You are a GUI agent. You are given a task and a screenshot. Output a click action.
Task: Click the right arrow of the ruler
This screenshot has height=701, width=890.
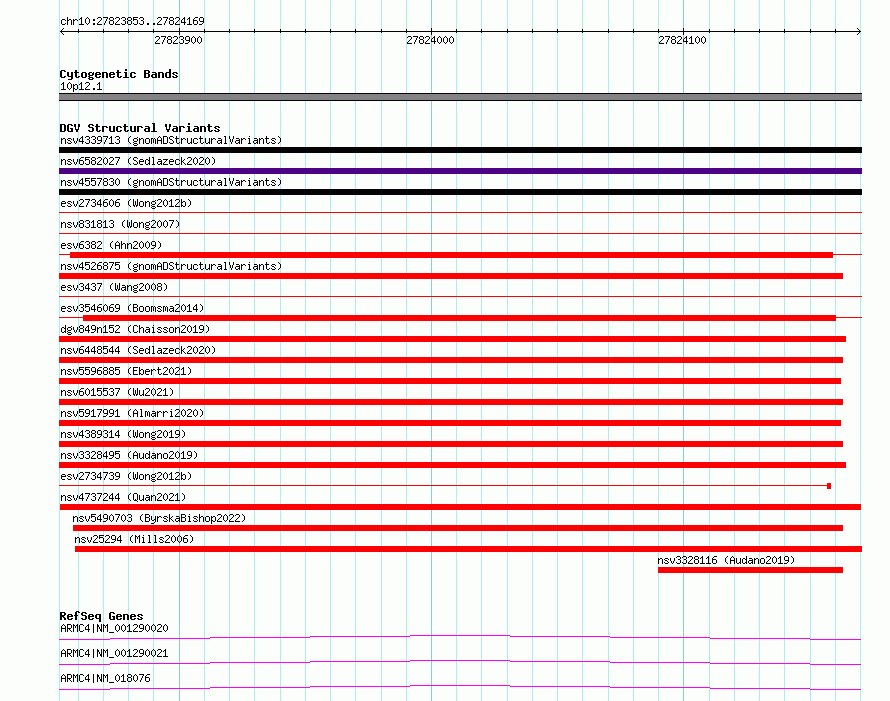859,32
